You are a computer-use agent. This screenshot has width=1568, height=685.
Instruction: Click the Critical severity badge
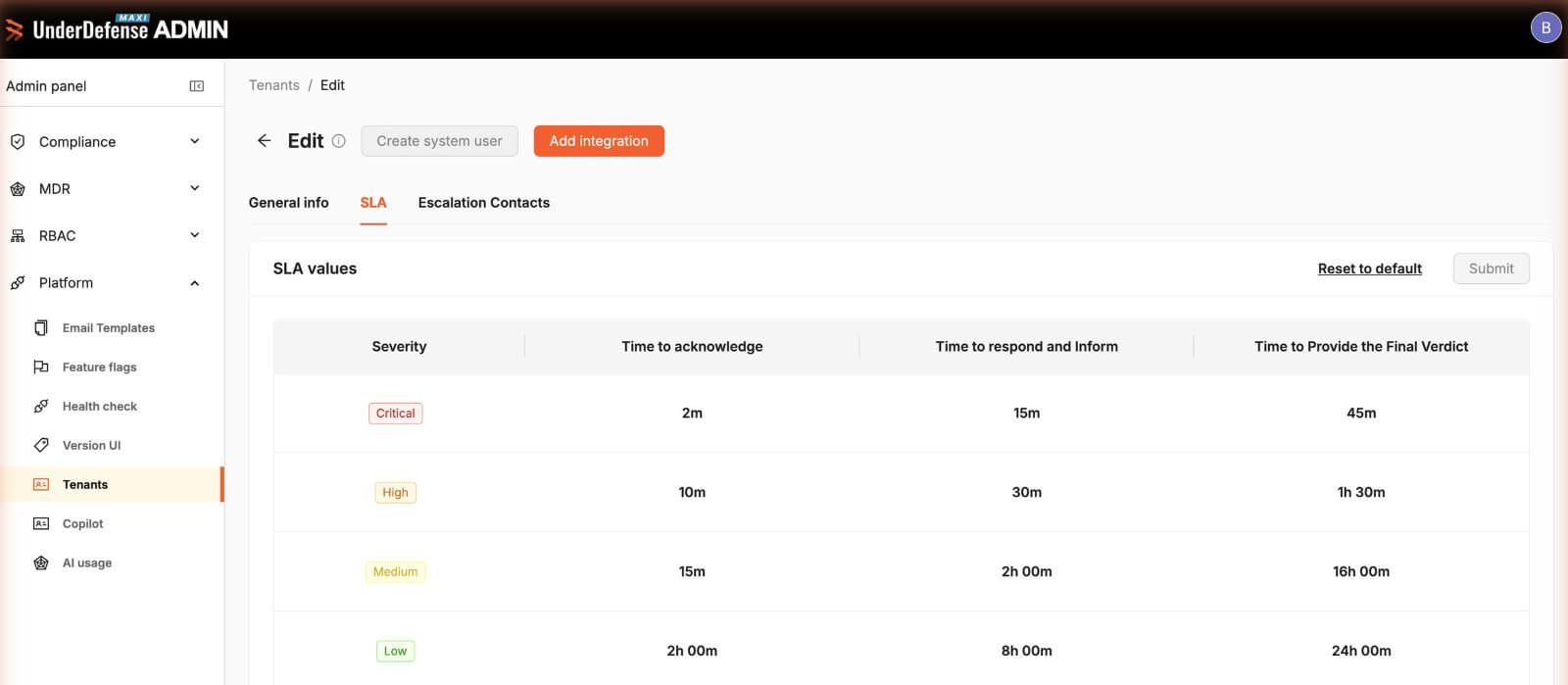(396, 414)
